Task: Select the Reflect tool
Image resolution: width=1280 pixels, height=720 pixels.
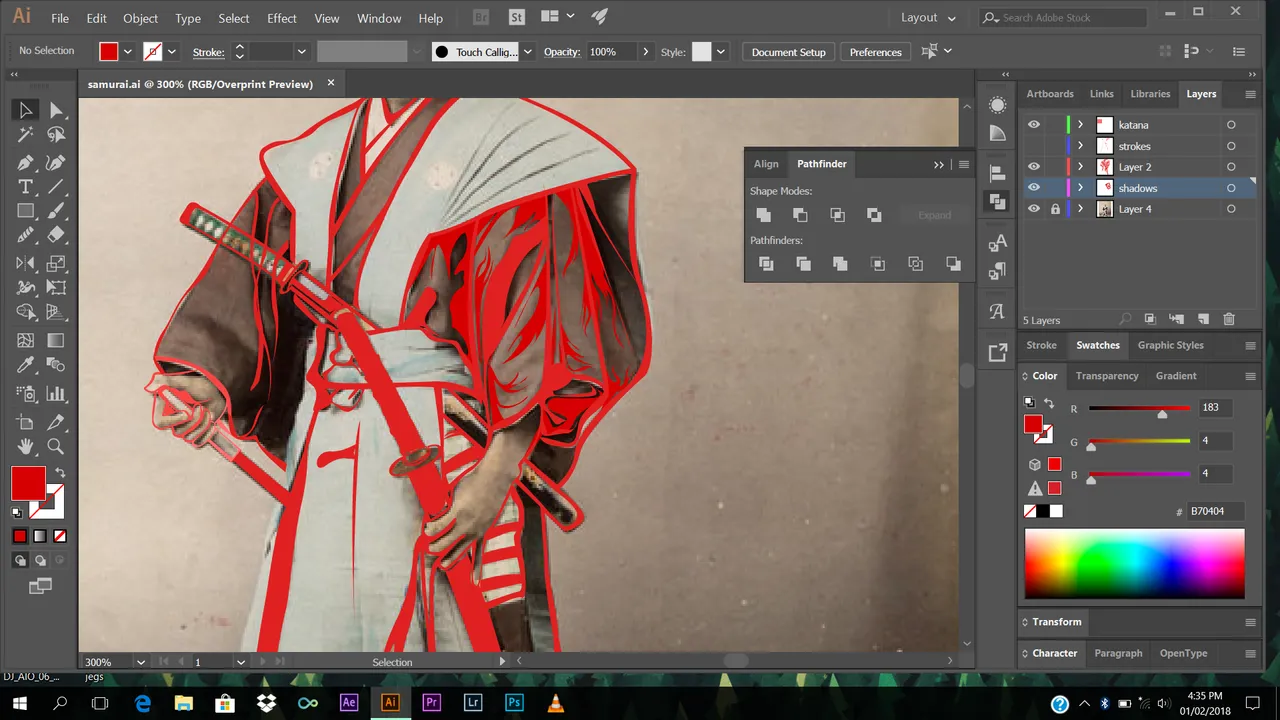Action: [x=26, y=263]
